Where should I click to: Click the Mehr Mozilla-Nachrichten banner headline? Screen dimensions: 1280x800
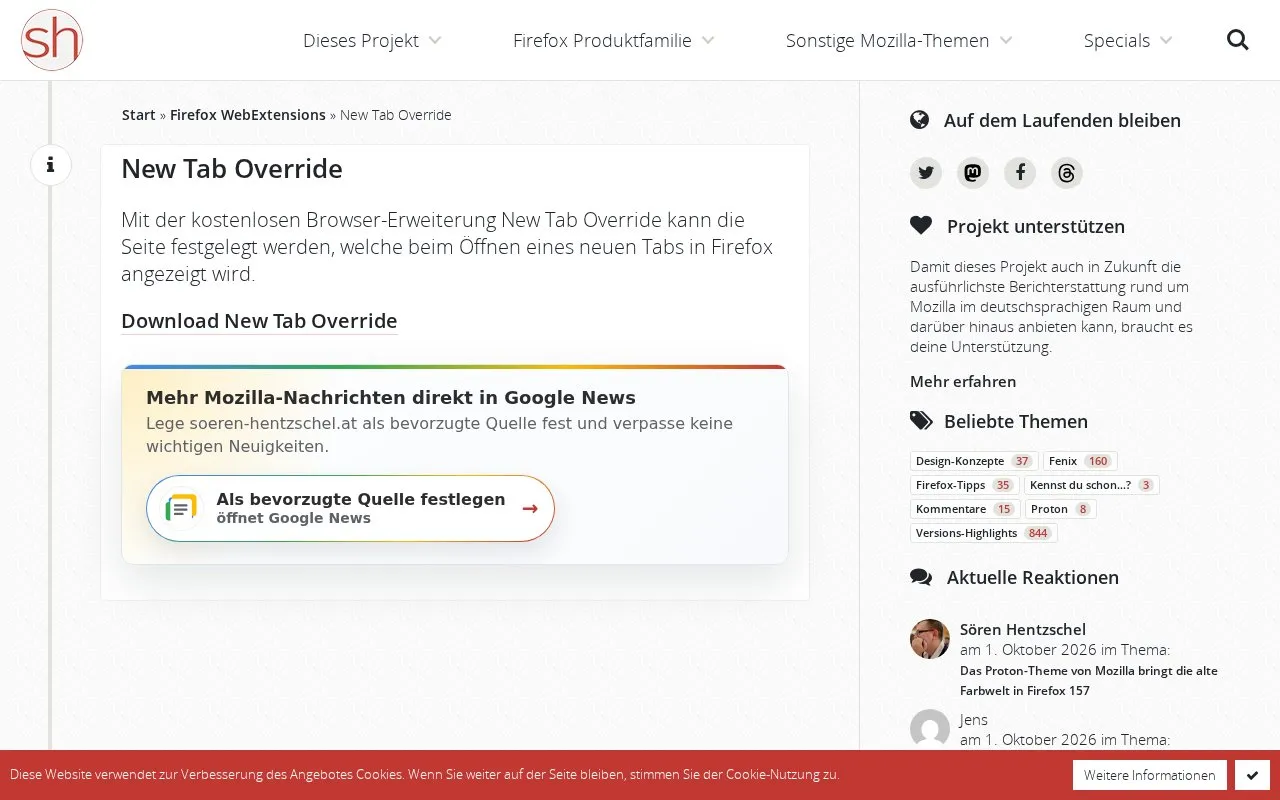[x=391, y=398]
